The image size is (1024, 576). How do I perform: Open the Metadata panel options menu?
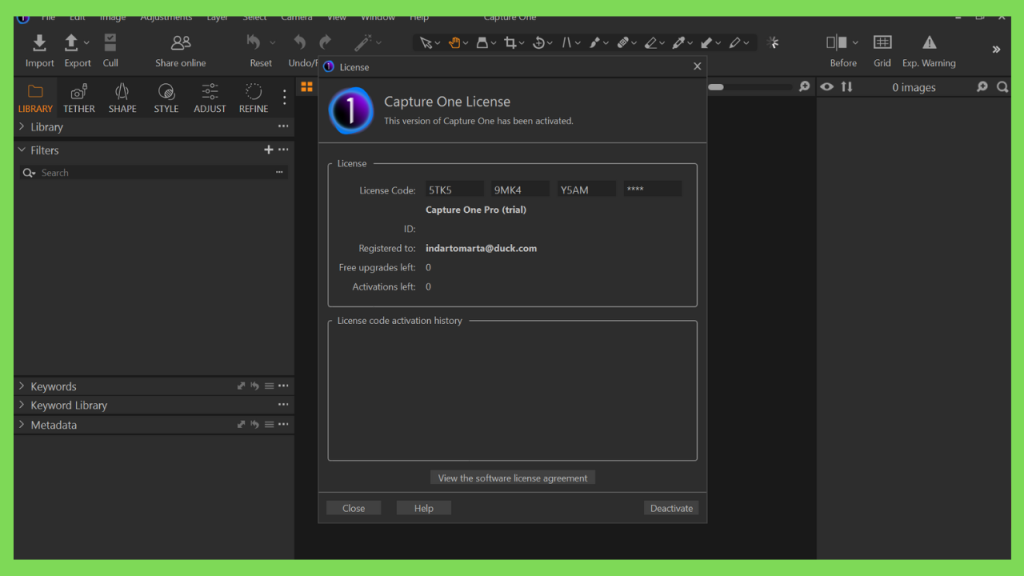pos(283,424)
